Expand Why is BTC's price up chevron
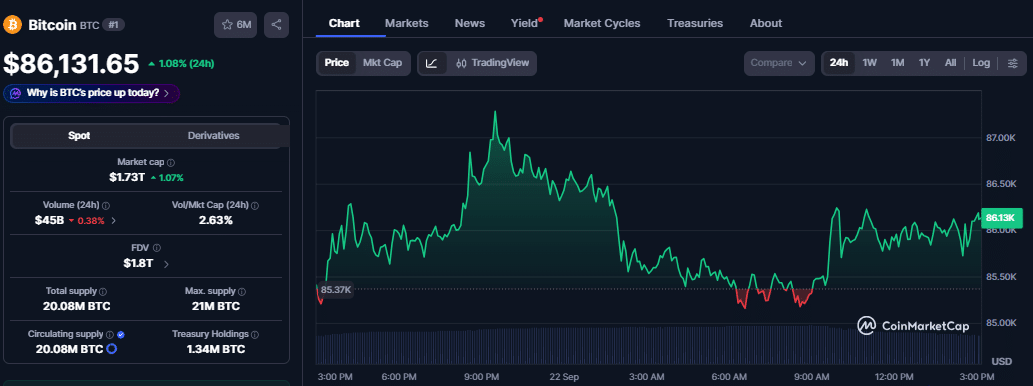The height and width of the screenshot is (386, 1033). click(x=167, y=94)
